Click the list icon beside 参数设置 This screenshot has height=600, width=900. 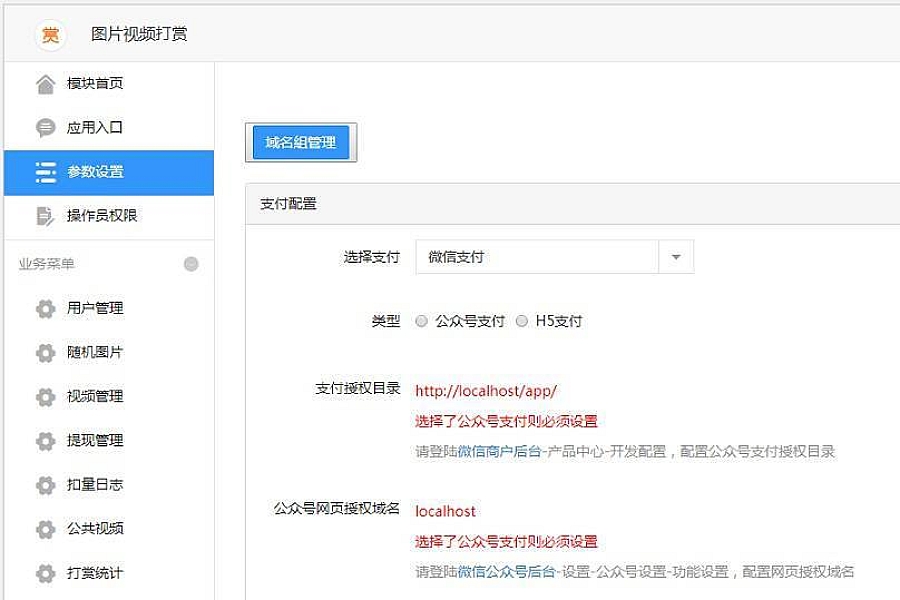45,172
